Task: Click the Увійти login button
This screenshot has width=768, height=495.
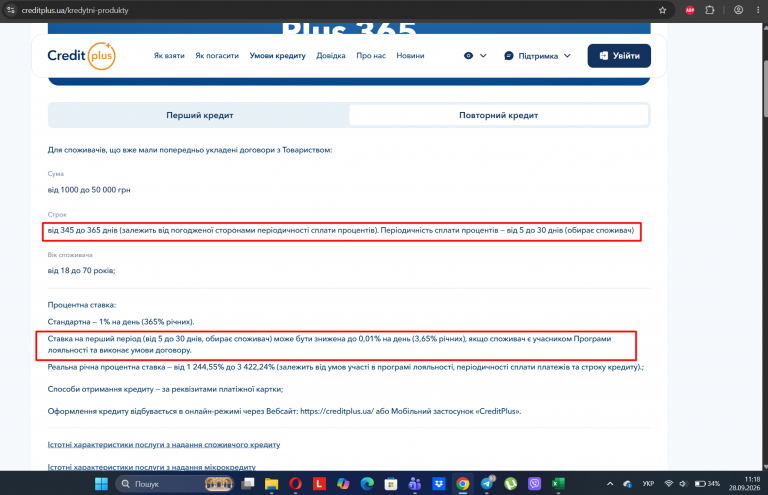Action: click(x=619, y=56)
